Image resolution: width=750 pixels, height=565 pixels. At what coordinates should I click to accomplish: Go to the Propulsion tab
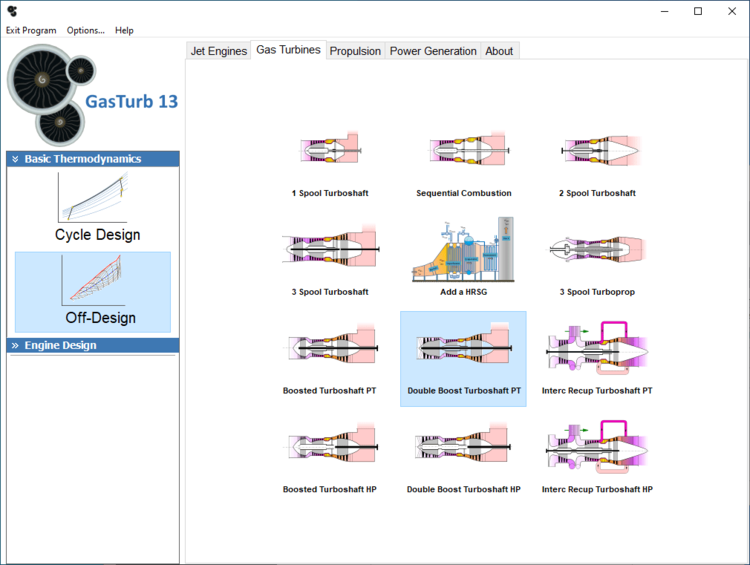click(x=355, y=51)
